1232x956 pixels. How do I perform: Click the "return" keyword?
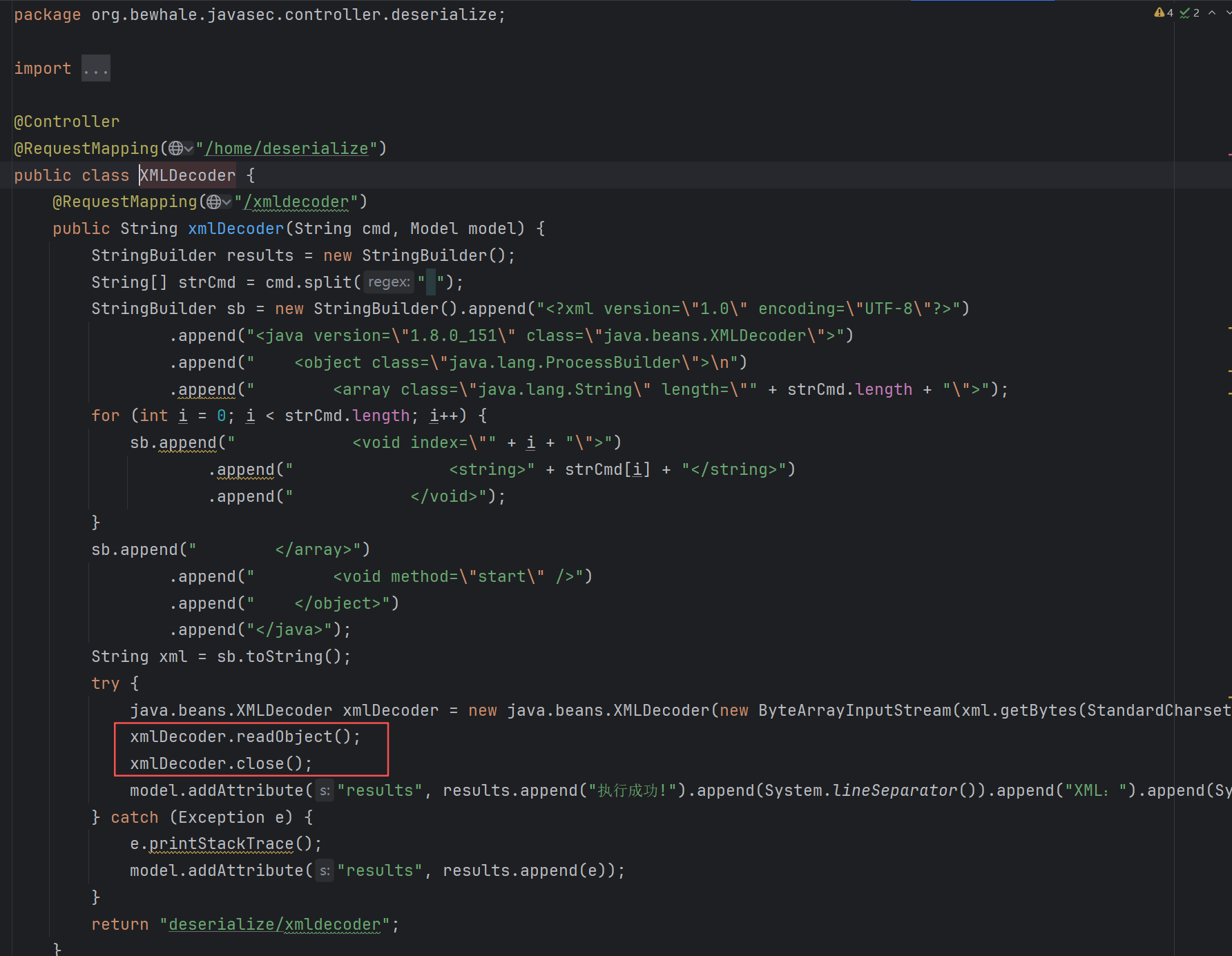click(x=120, y=924)
